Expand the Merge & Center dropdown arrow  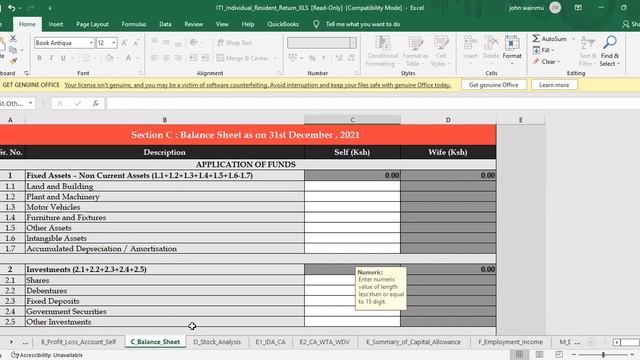click(x=274, y=58)
